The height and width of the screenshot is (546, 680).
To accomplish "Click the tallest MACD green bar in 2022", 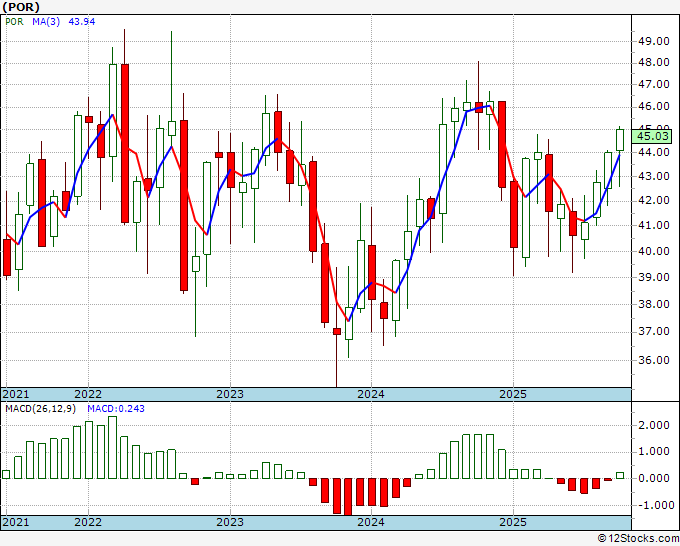I will pyautogui.click(x=112, y=448).
